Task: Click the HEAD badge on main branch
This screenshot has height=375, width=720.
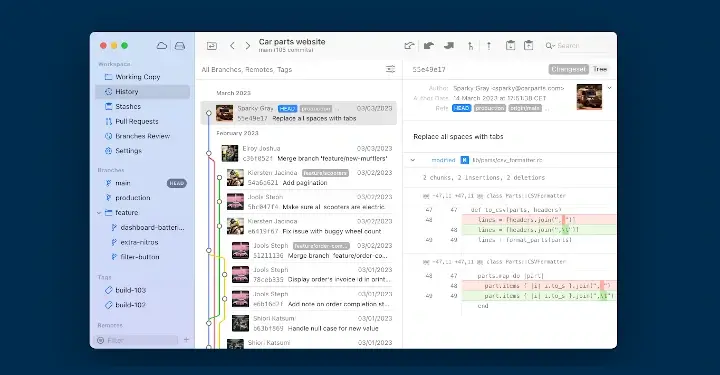Action: coord(176,183)
